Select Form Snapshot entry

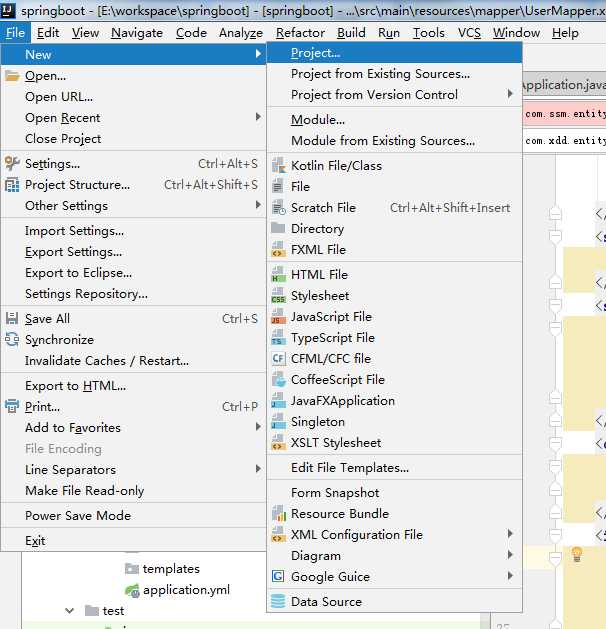point(394,493)
